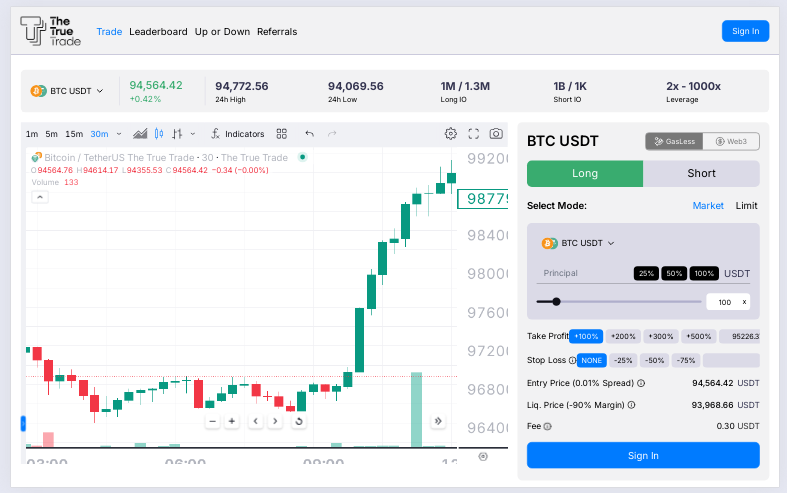Set principal to 100%
Image resolution: width=787 pixels, height=493 pixels.
point(704,274)
